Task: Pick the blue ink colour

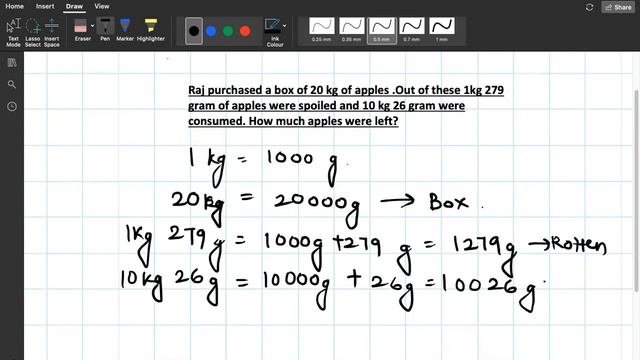Action: [211, 31]
